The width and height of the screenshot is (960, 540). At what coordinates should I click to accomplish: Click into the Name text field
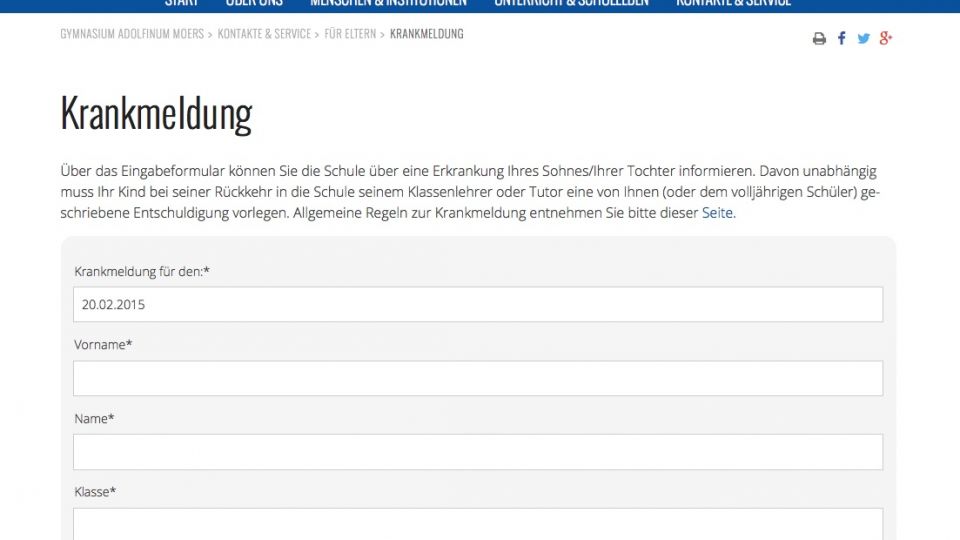pos(478,452)
